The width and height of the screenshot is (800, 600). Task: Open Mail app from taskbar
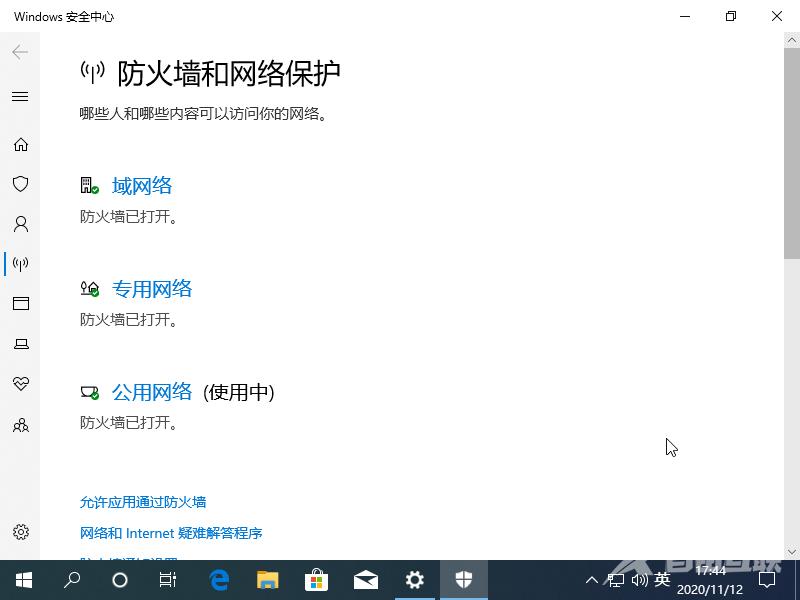point(365,580)
